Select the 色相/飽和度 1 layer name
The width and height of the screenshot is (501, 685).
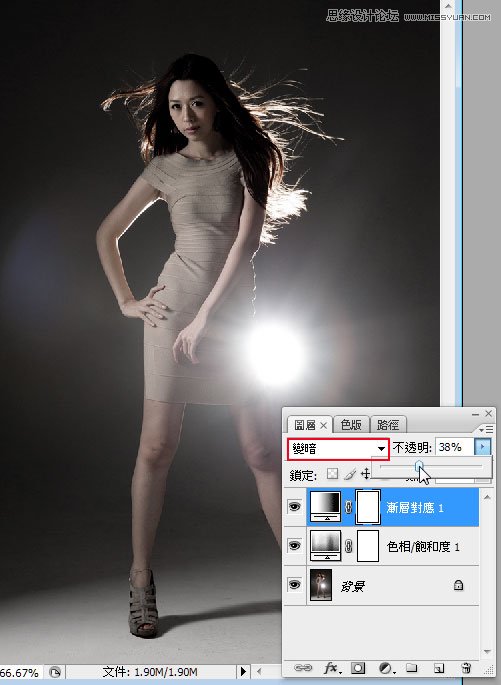(x=423, y=547)
